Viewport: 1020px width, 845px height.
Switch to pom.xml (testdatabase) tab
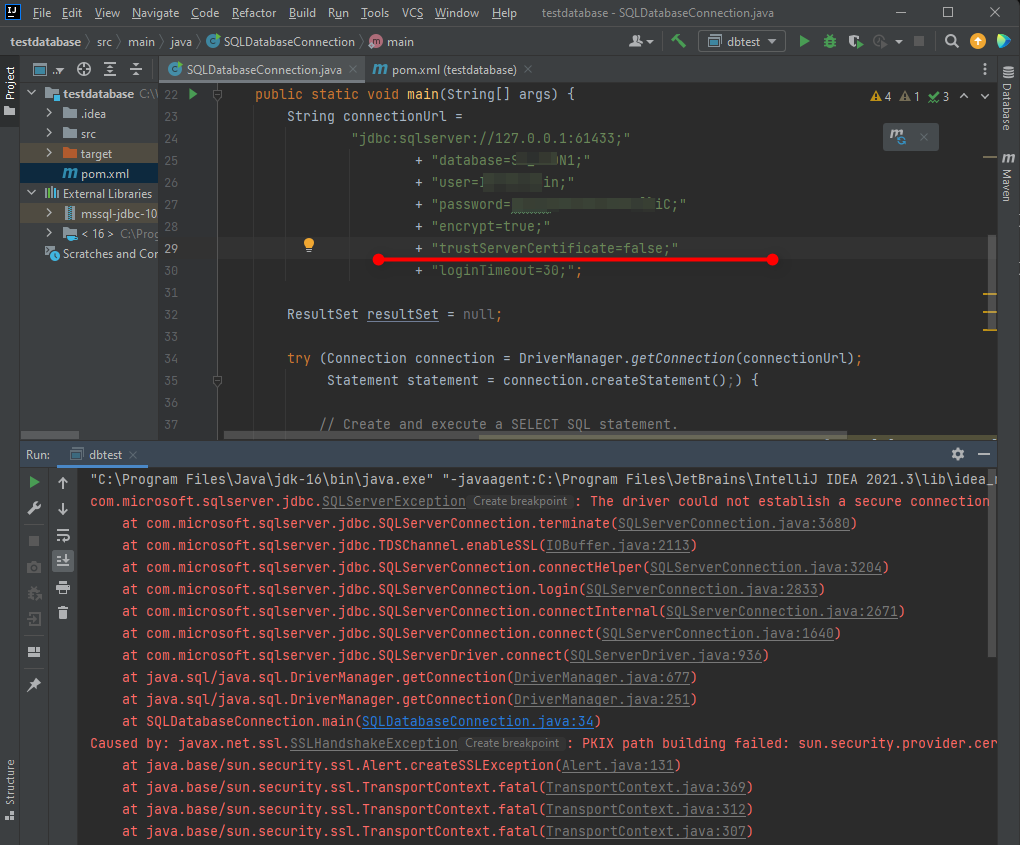click(453, 70)
